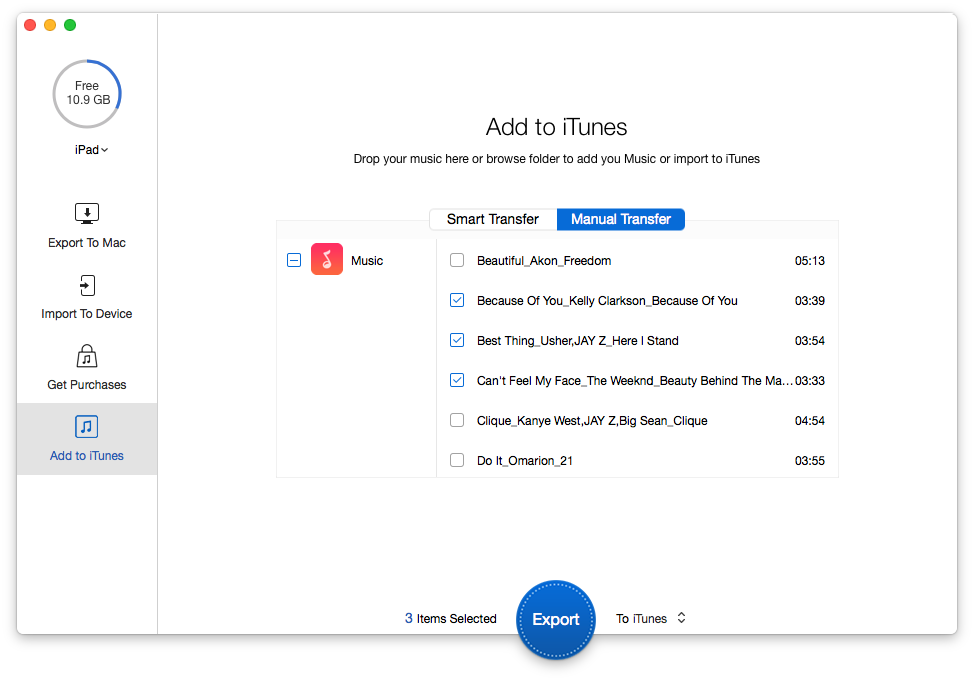974x681 pixels.
Task: Select the Add to iTunes music icon
Action: pos(87,427)
